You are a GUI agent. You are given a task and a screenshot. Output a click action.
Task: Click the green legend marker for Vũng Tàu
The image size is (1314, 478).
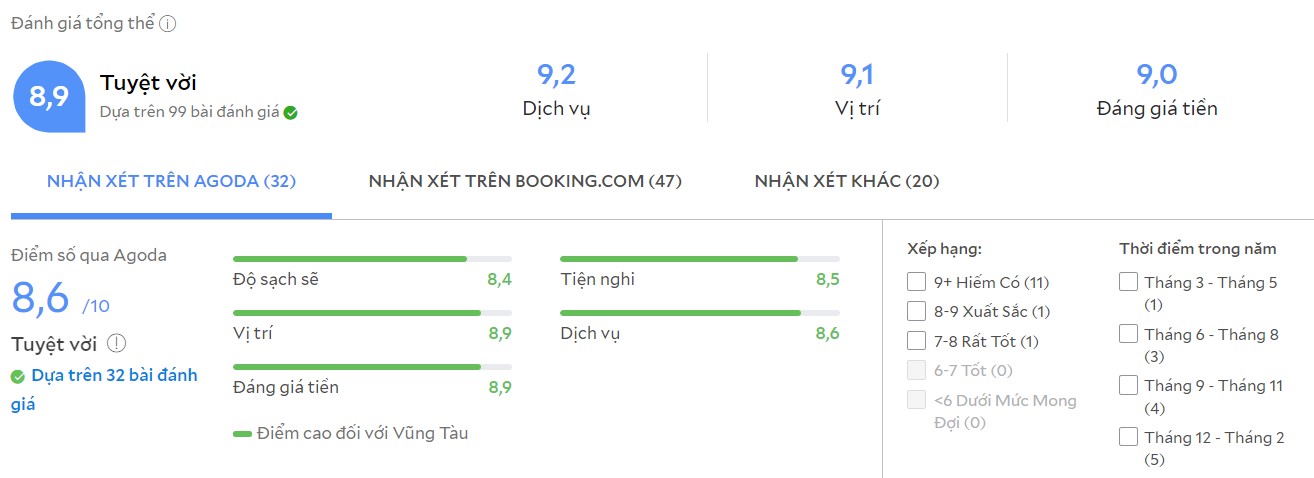(242, 434)
